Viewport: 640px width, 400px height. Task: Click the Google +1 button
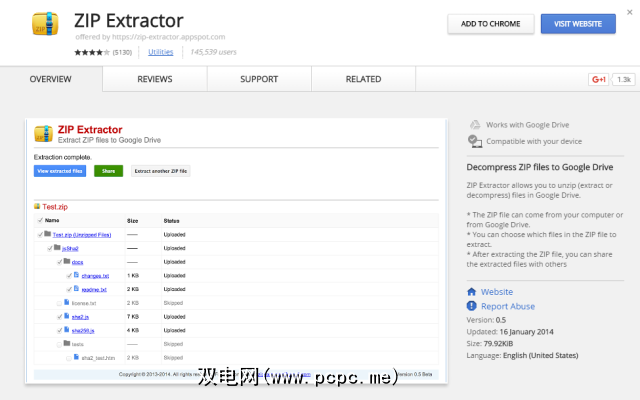coord(598,79)
